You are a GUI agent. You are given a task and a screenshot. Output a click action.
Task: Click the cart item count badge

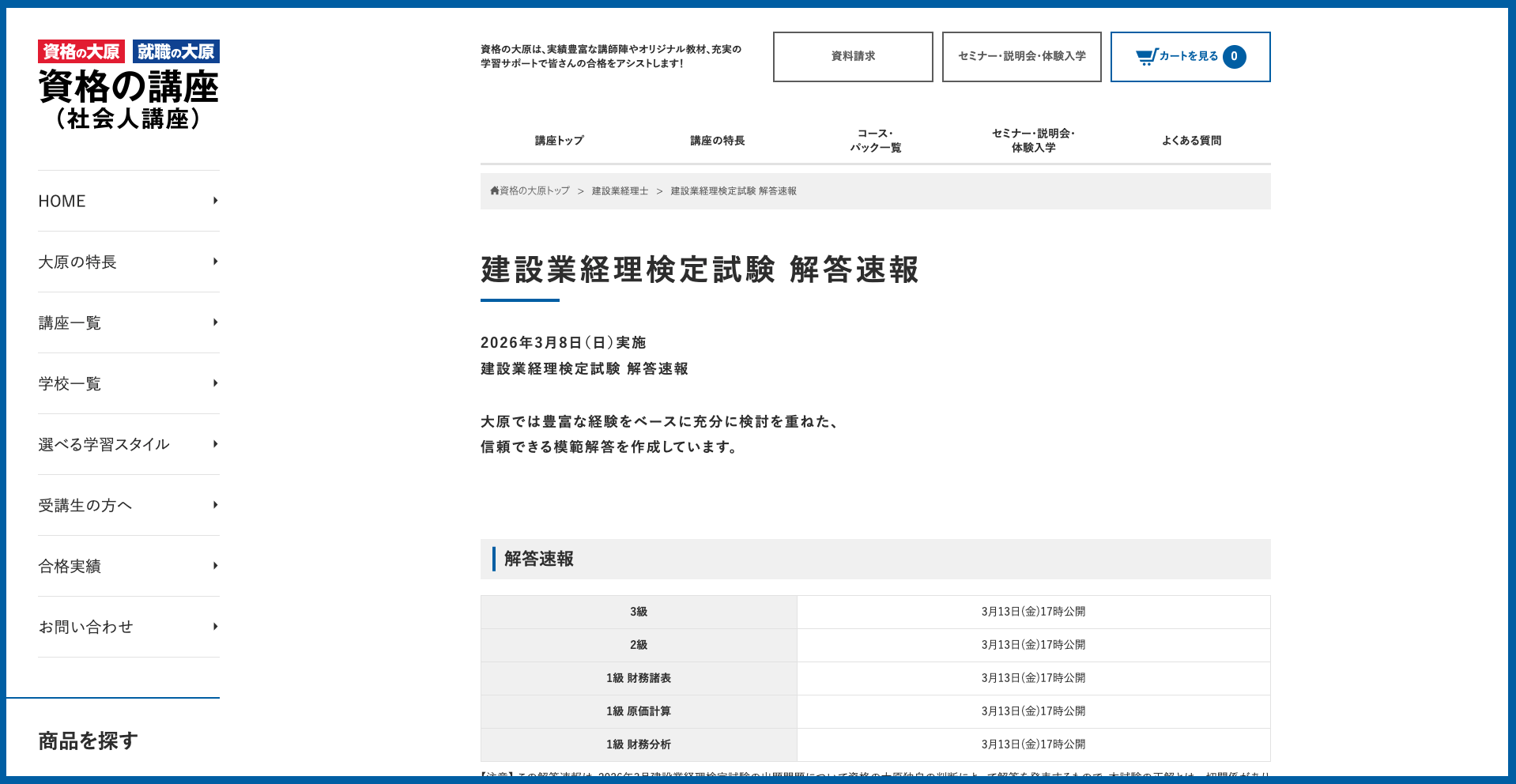tap(1234, 56)
